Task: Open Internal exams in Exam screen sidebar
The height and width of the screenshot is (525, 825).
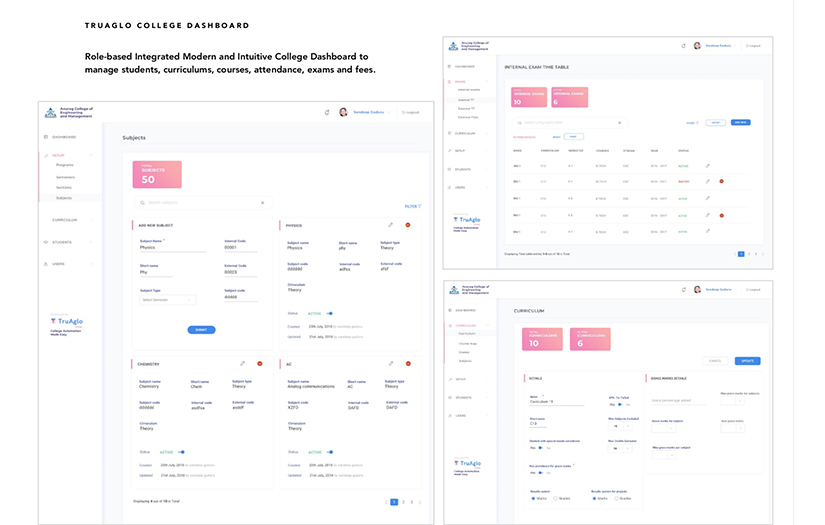Action: click(x=469, y=90)
